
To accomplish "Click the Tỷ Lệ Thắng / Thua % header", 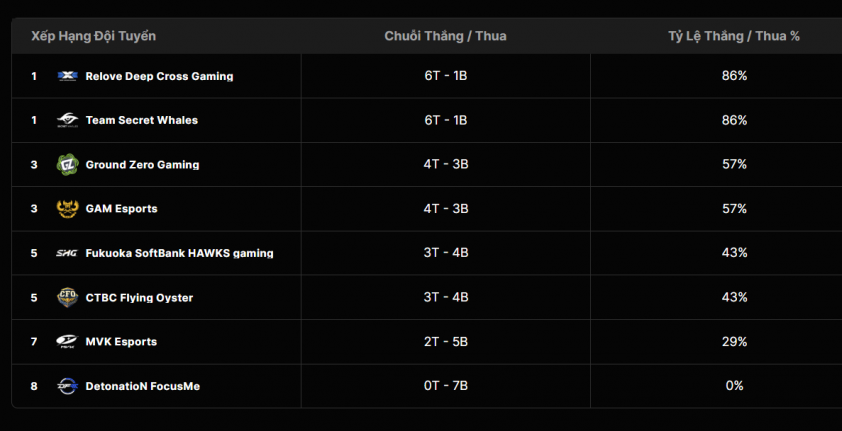I will click(734, 36).
